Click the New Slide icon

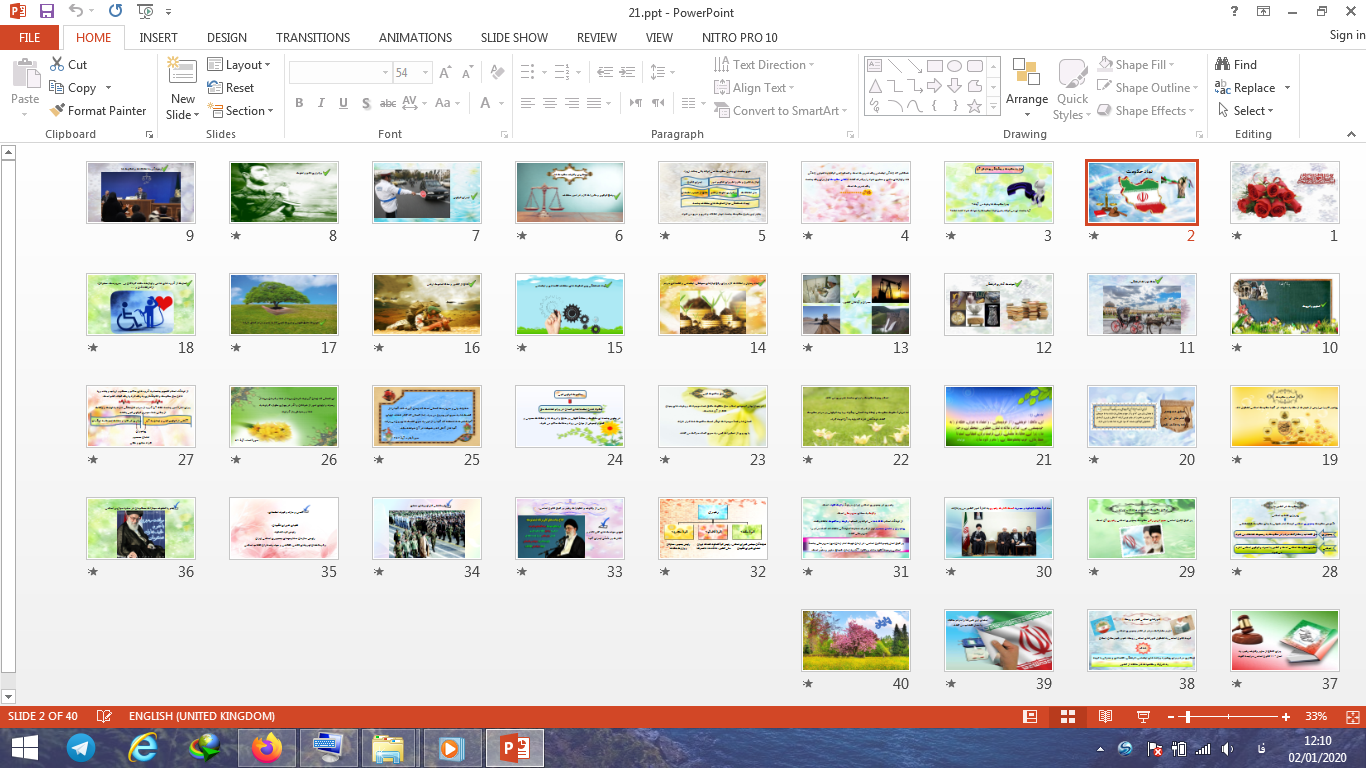coord(182,71)
